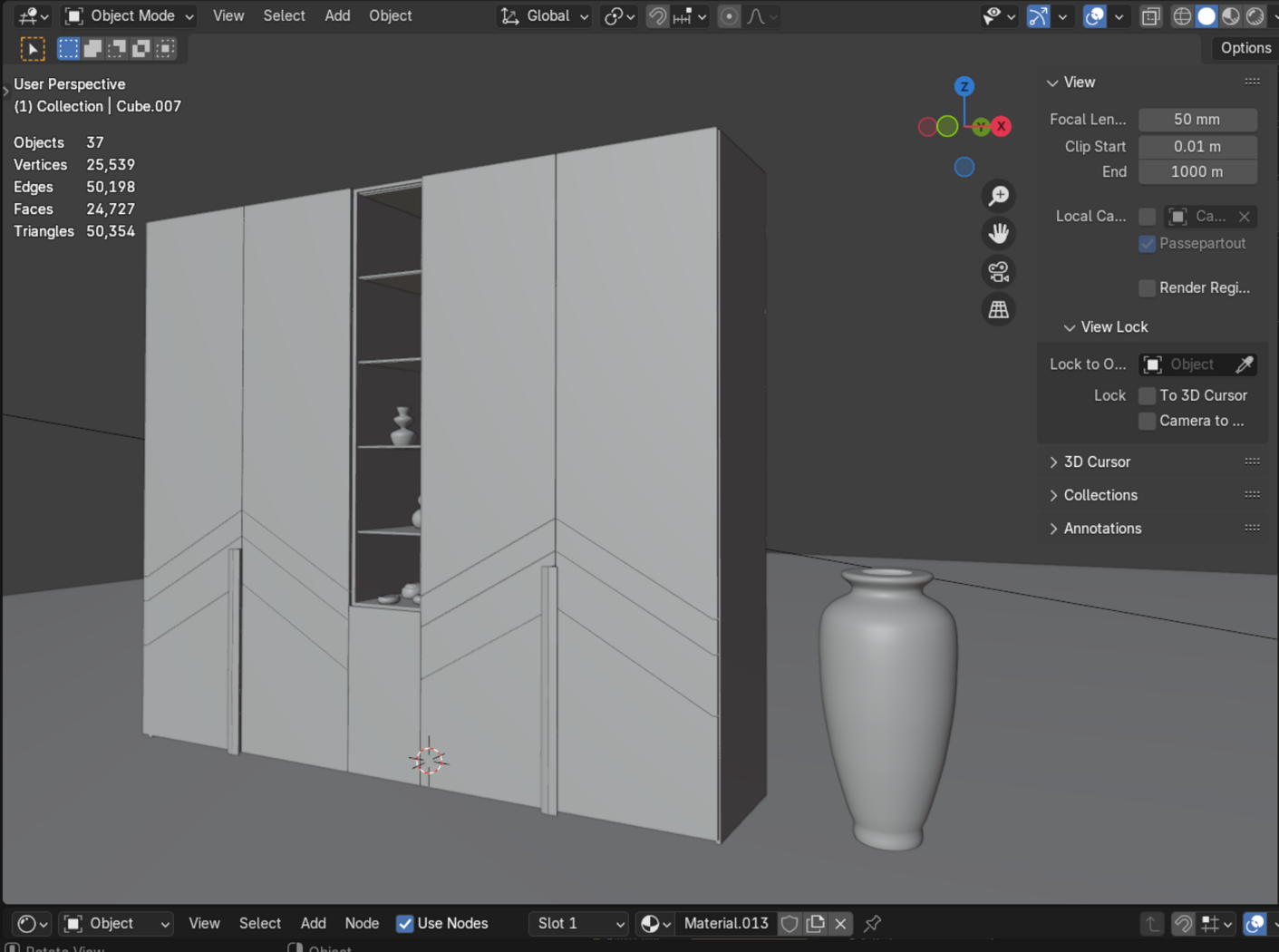This screenshot has height=952, width=1279.
Task: Switch to Wireframe viewport shading
Action: pos(1182,16)
